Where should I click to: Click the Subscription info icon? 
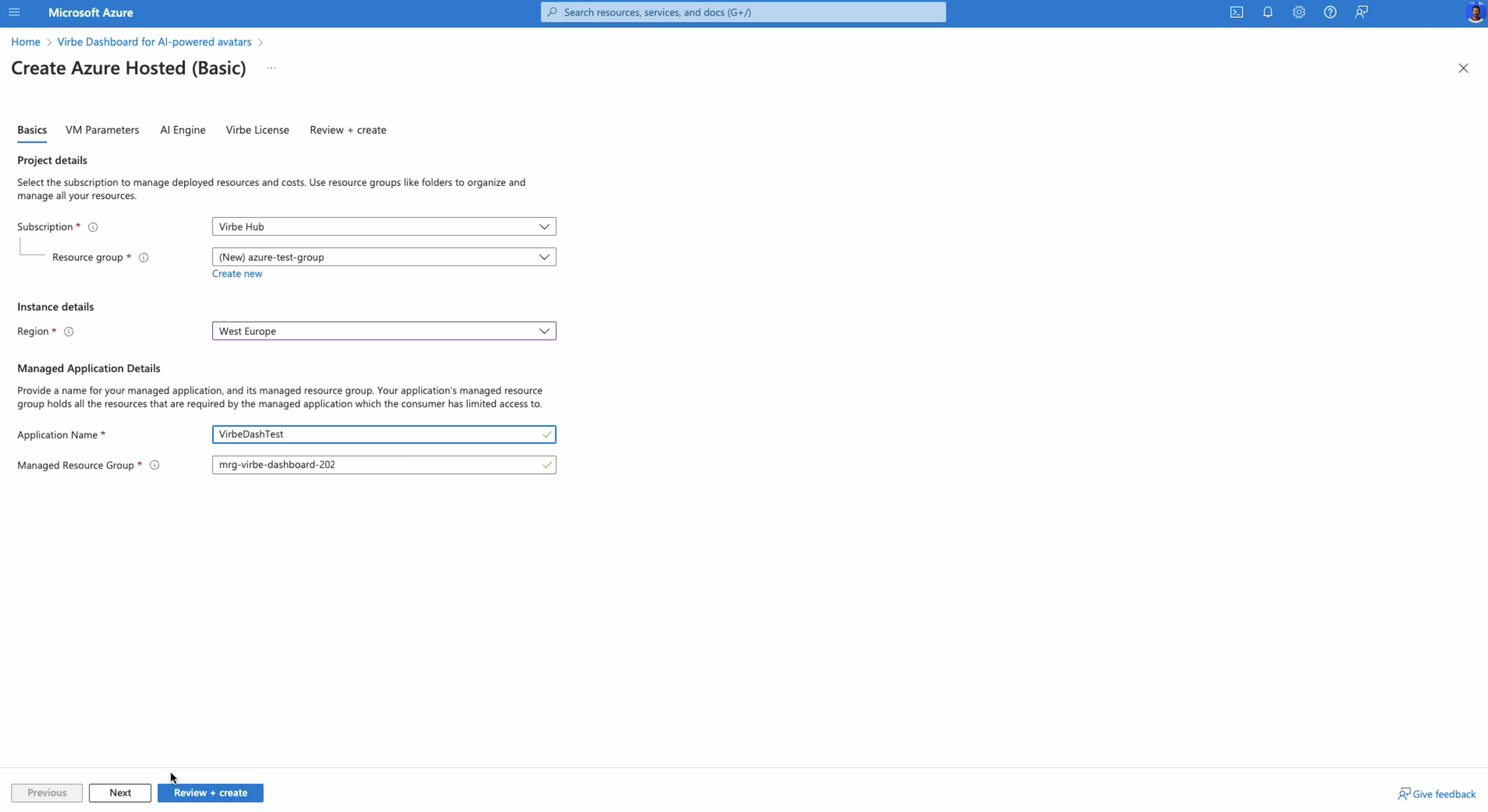pos(93,227)
